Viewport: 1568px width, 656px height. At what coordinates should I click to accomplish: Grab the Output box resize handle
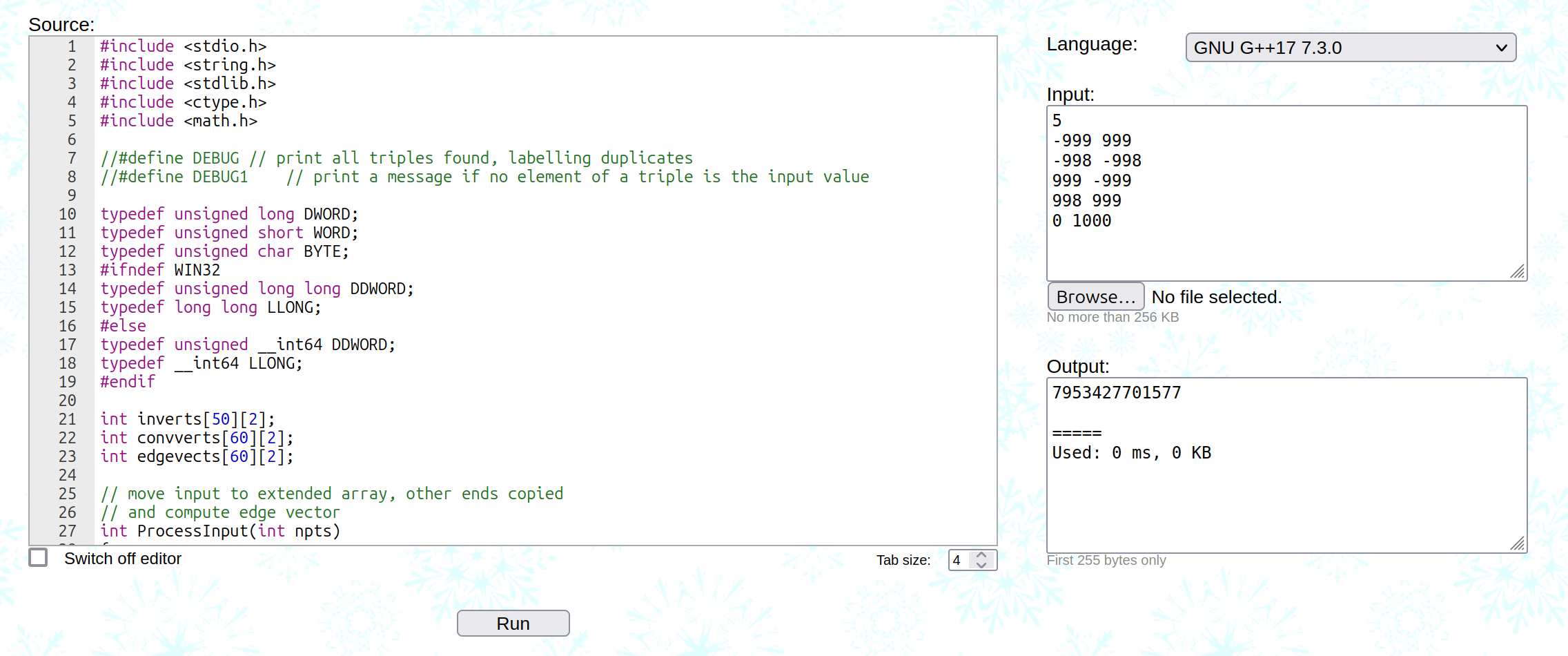(1517, 543)
